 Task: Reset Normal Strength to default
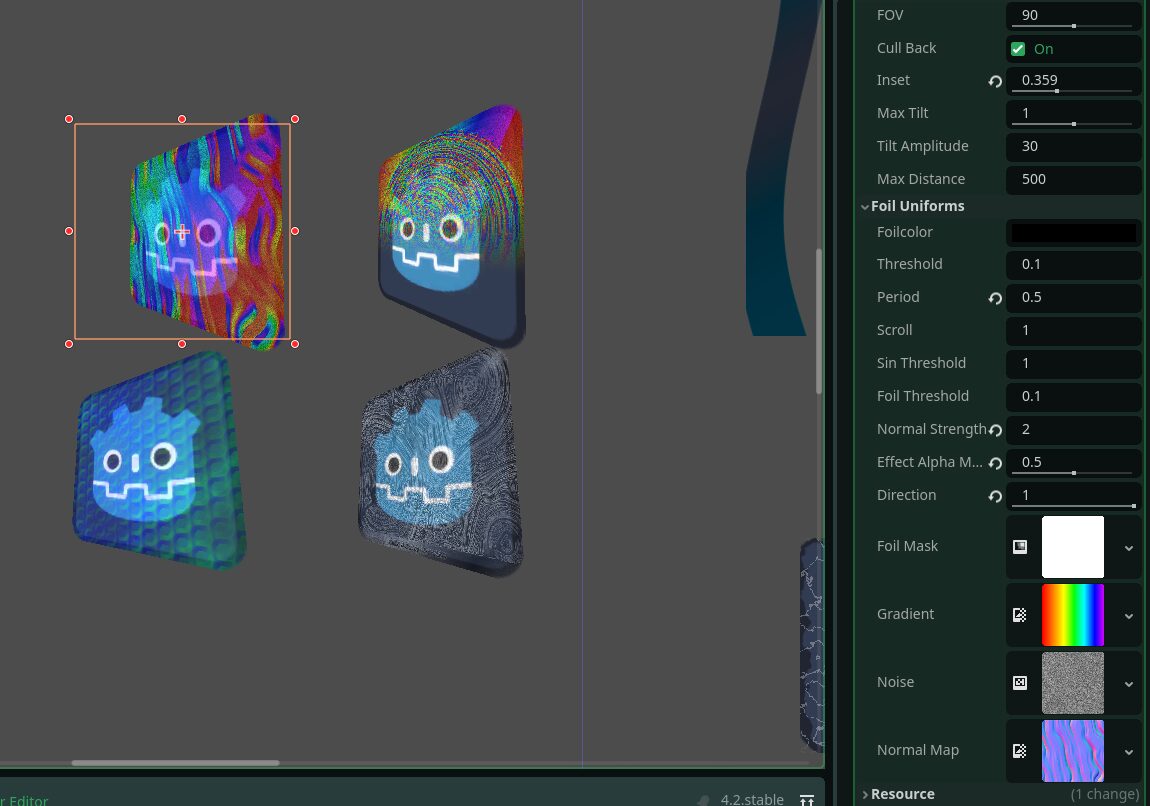pos(995,430)
